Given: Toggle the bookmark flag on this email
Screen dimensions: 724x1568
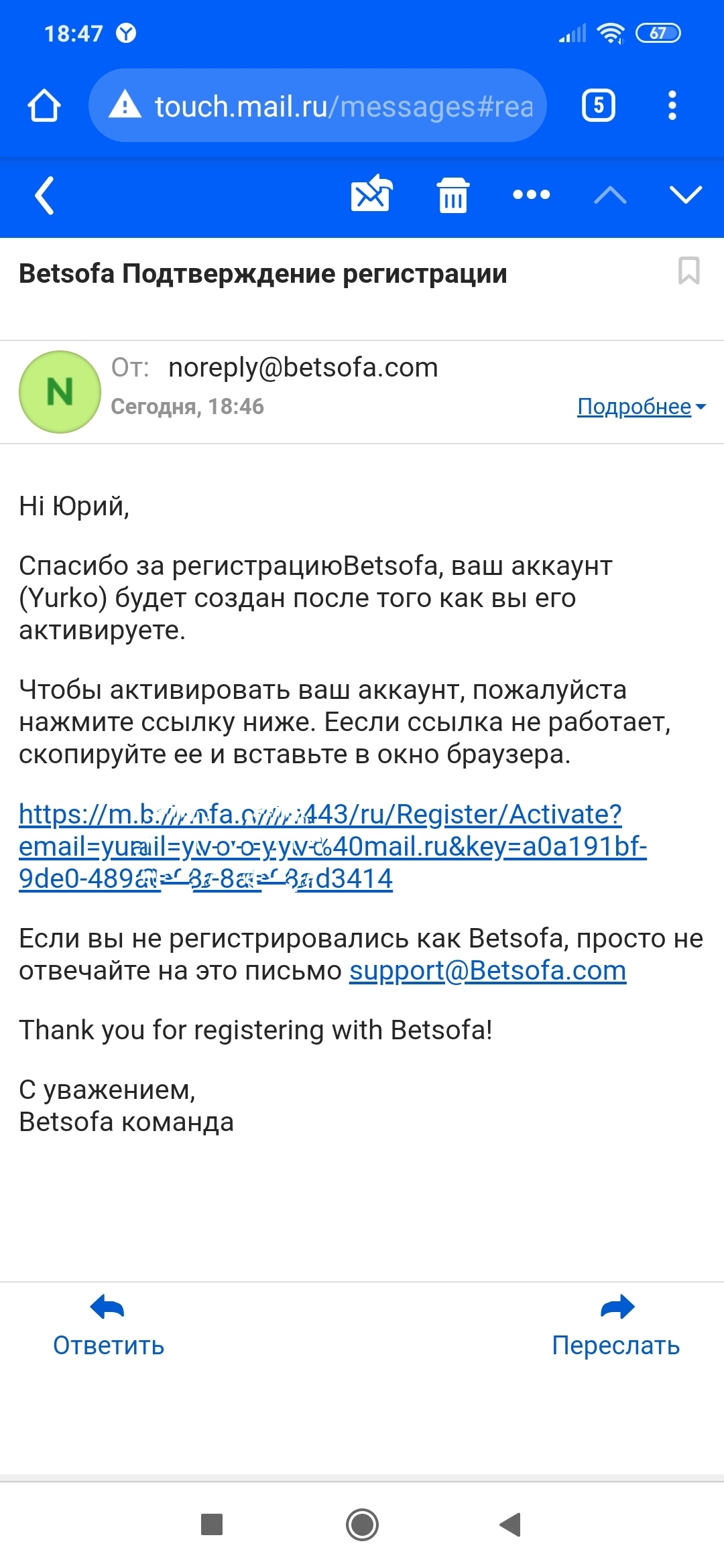Looking at the screenshot, I should (x=688, y=271).
